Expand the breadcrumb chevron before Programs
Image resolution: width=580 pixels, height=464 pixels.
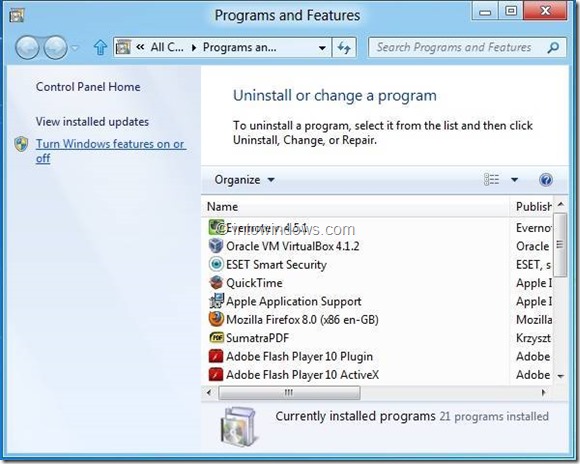click(193, 48)
